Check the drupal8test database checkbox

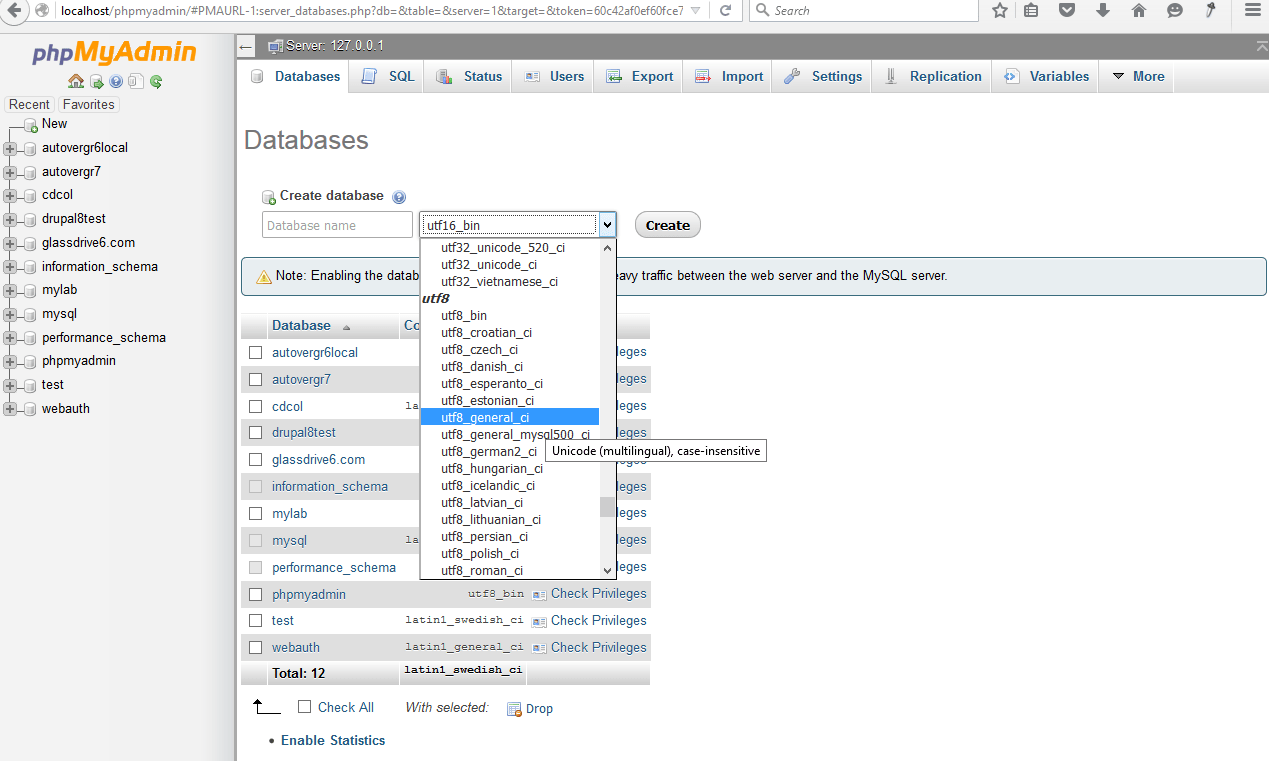click(256, 432)
